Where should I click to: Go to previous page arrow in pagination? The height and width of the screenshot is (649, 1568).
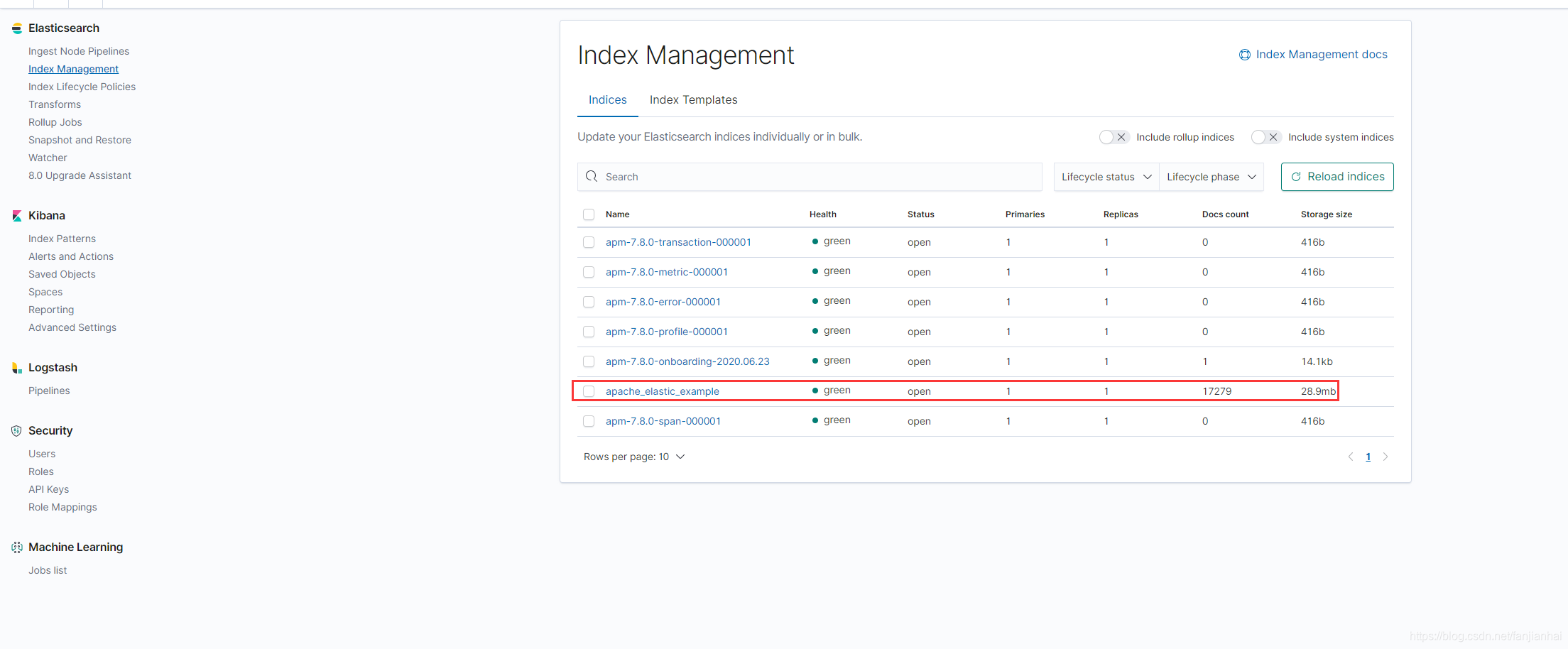click(1351, 457)
